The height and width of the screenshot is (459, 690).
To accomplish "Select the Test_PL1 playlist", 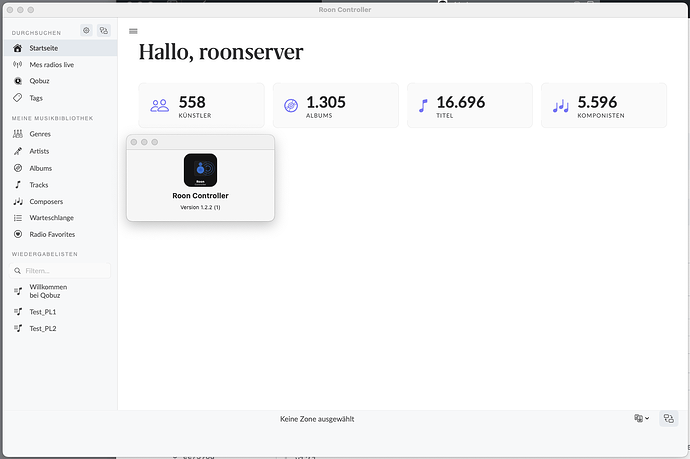I will pyautogui.click(x=42, y=312).
